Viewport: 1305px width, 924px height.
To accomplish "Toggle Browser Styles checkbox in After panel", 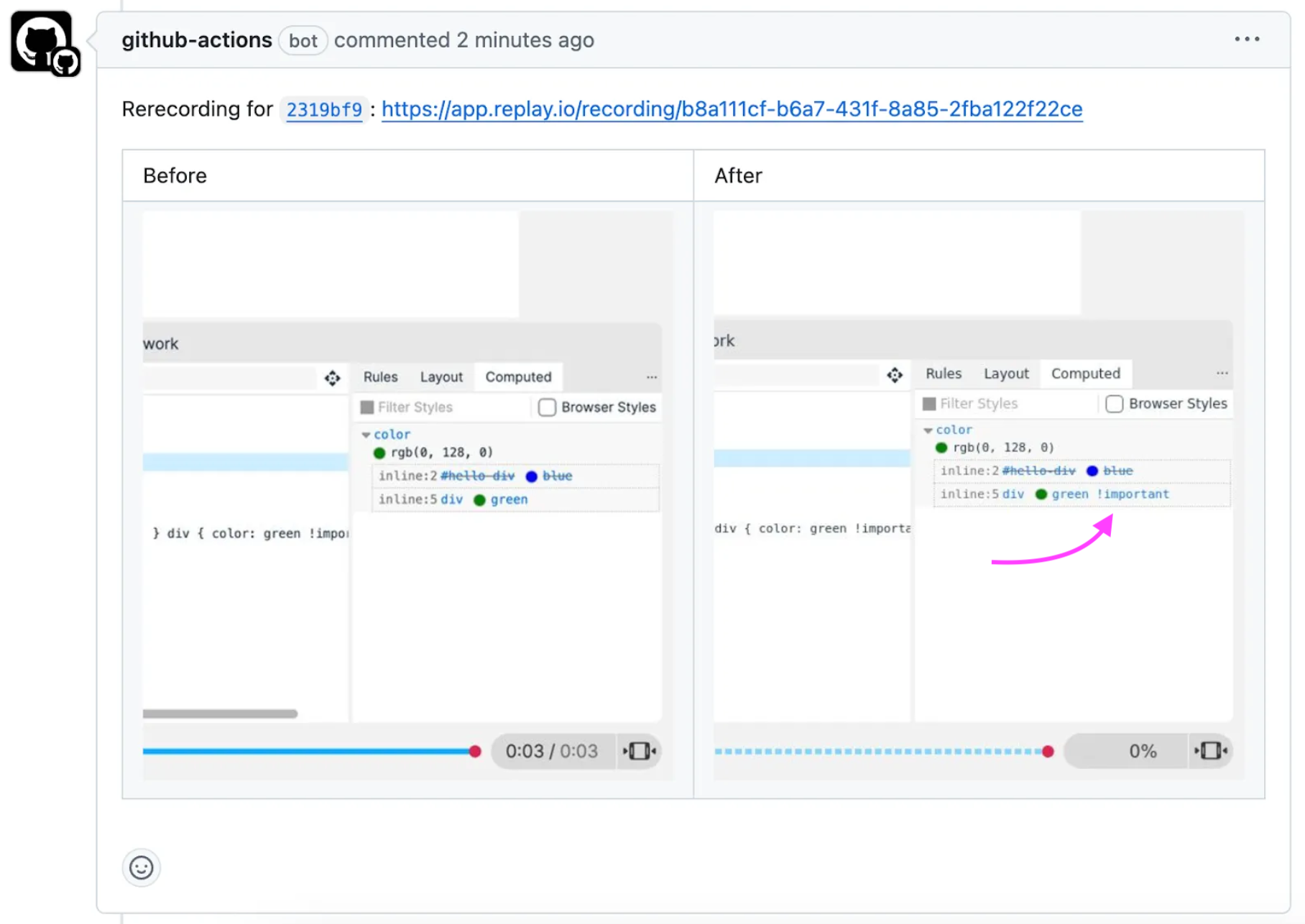I will [x=1114, y=404].
